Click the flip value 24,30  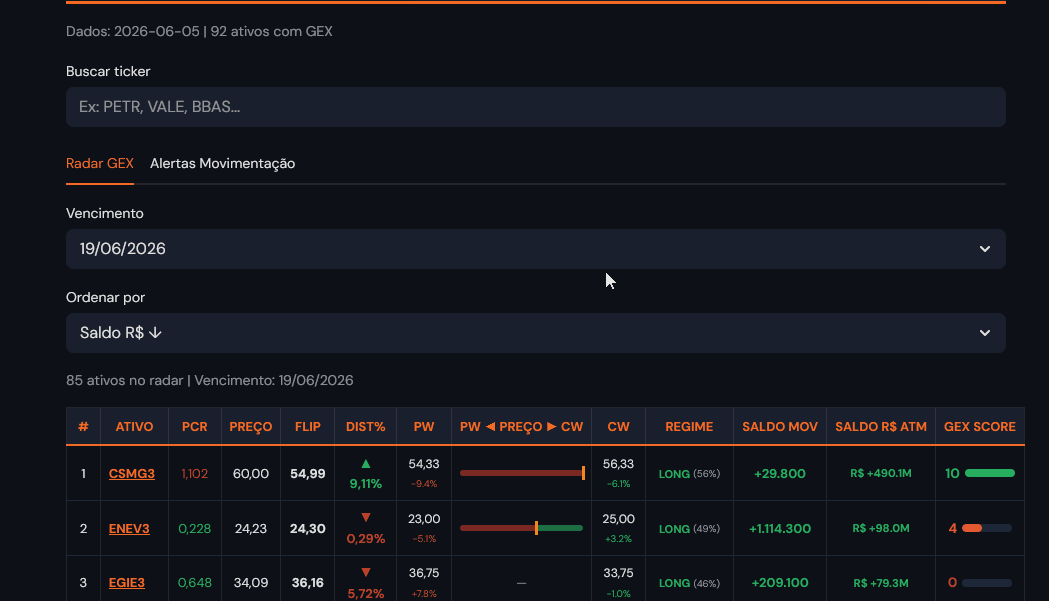click(x=308, y=529)
